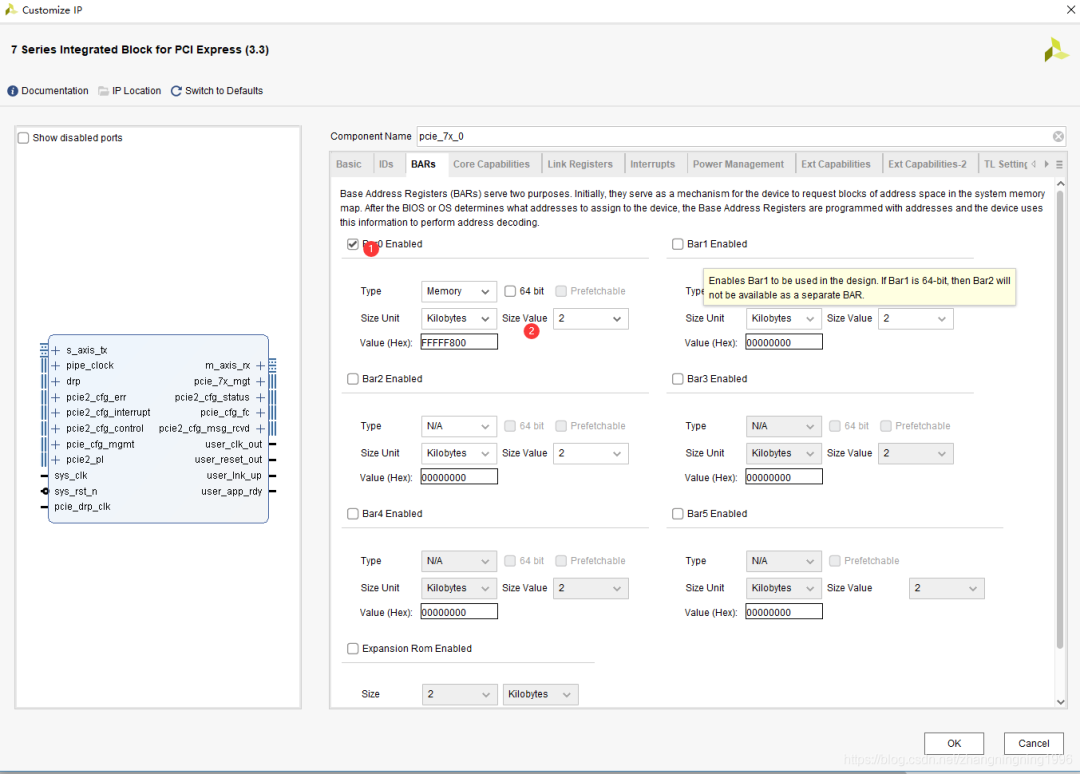Click scrollbar down arrow in BARs panel

coord(1061,702)
